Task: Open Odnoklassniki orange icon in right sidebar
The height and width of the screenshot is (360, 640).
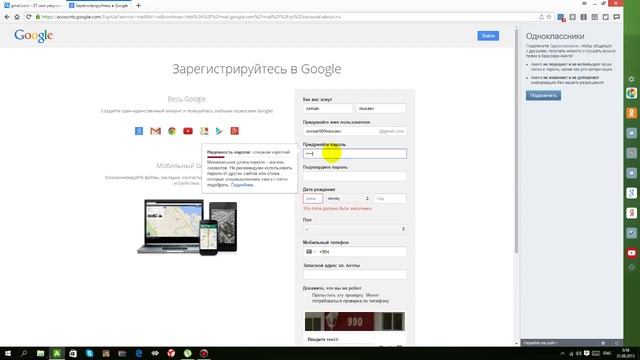Action: tap(631, 113)
